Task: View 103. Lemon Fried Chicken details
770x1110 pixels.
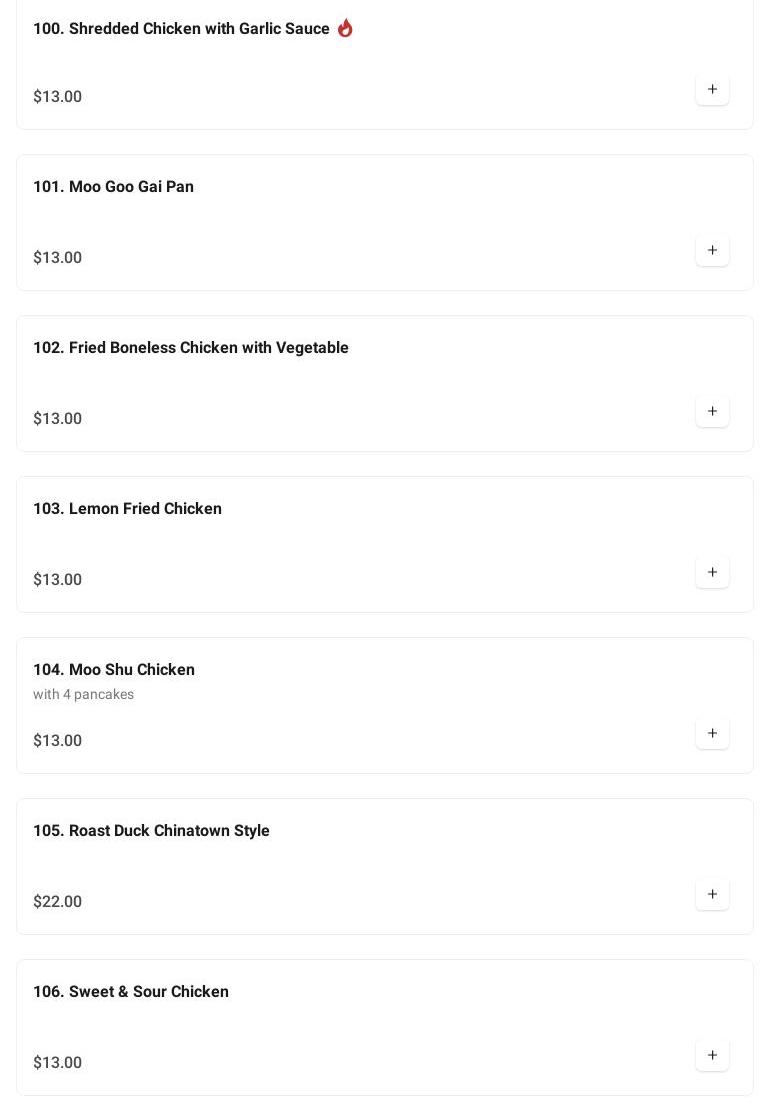Action: (x=127, y=509)
